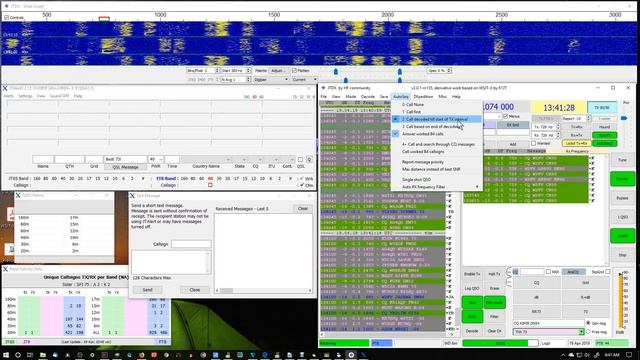Click the Halt Tx button
The image size is (640, 360).
494,274
